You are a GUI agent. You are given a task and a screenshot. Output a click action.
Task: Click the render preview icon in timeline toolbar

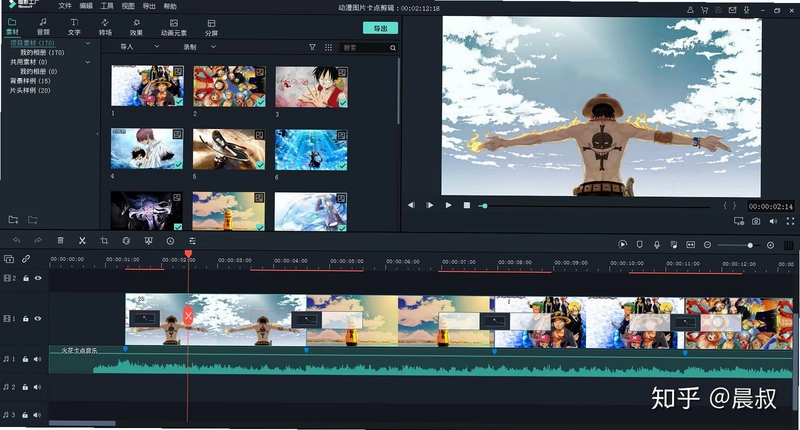pos(622,244)
